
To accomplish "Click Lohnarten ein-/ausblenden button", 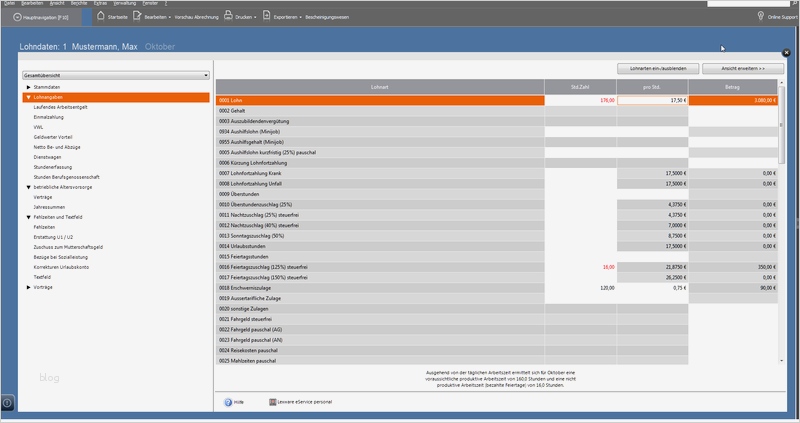I will (658, 68).
